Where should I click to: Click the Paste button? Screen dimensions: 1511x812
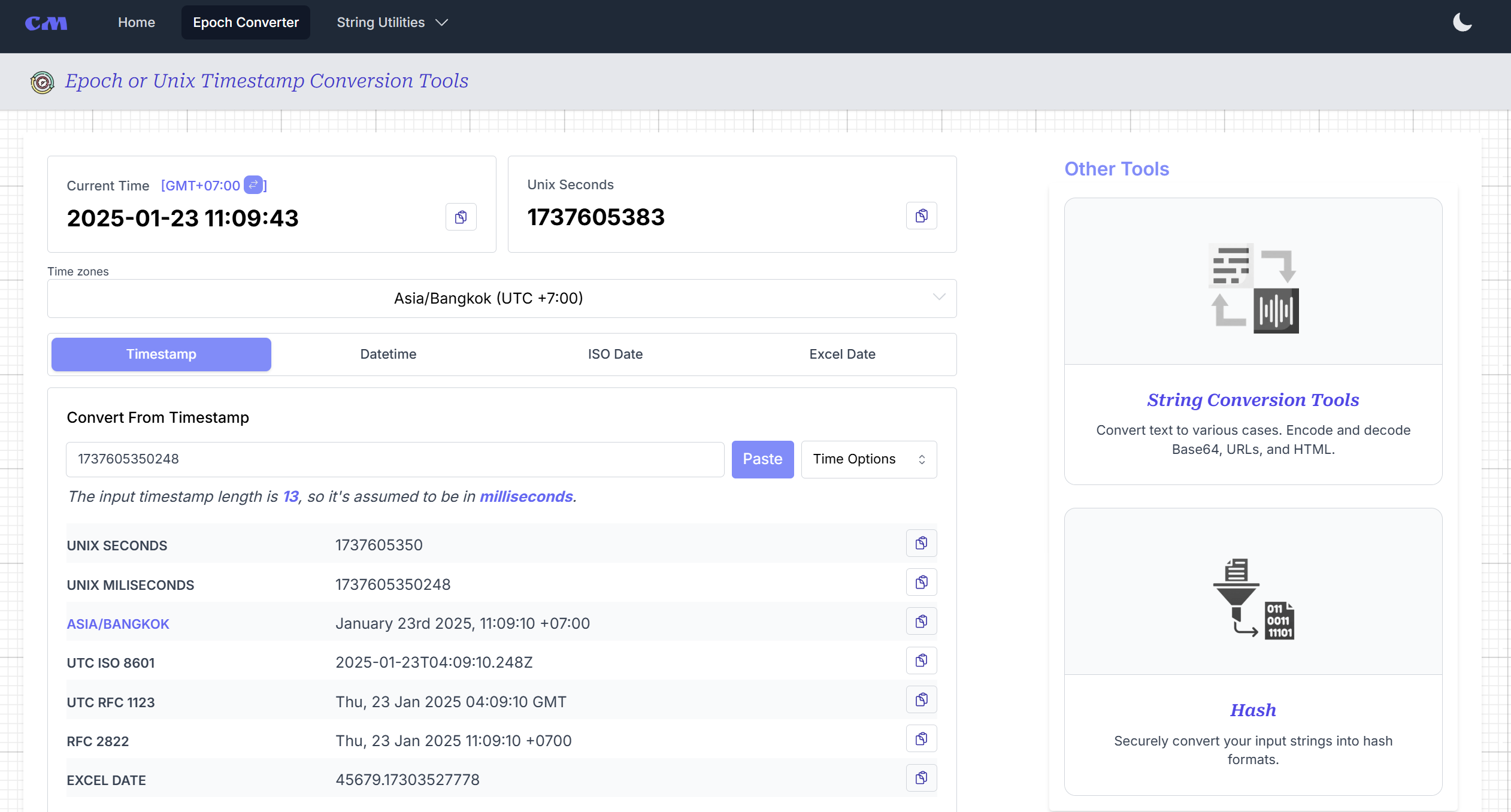click(762, 459)
